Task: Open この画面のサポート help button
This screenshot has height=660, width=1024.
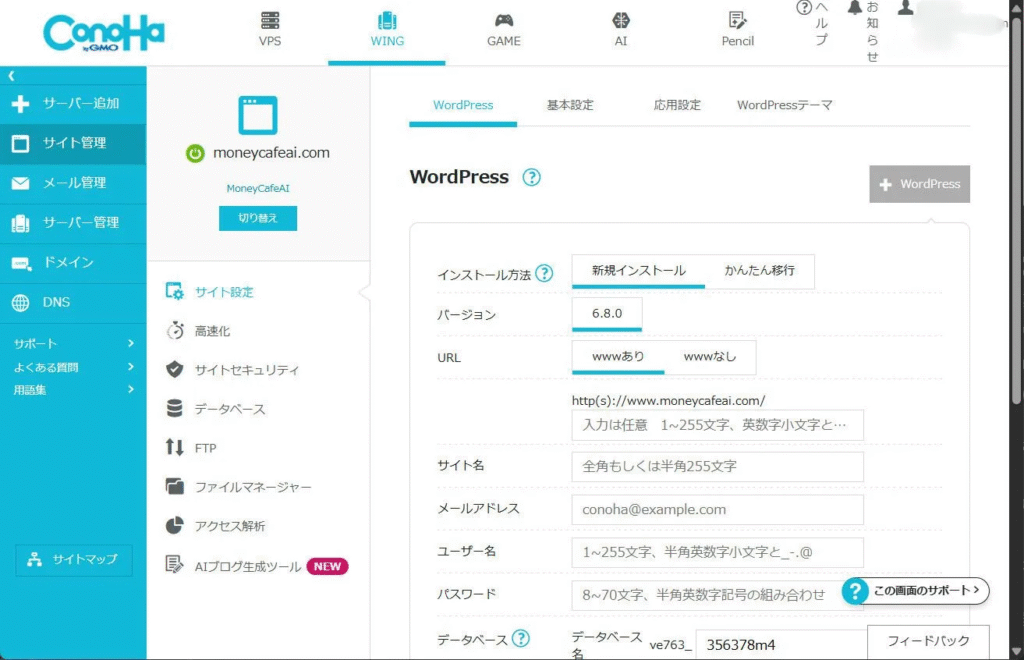Action: pos(915,591)
